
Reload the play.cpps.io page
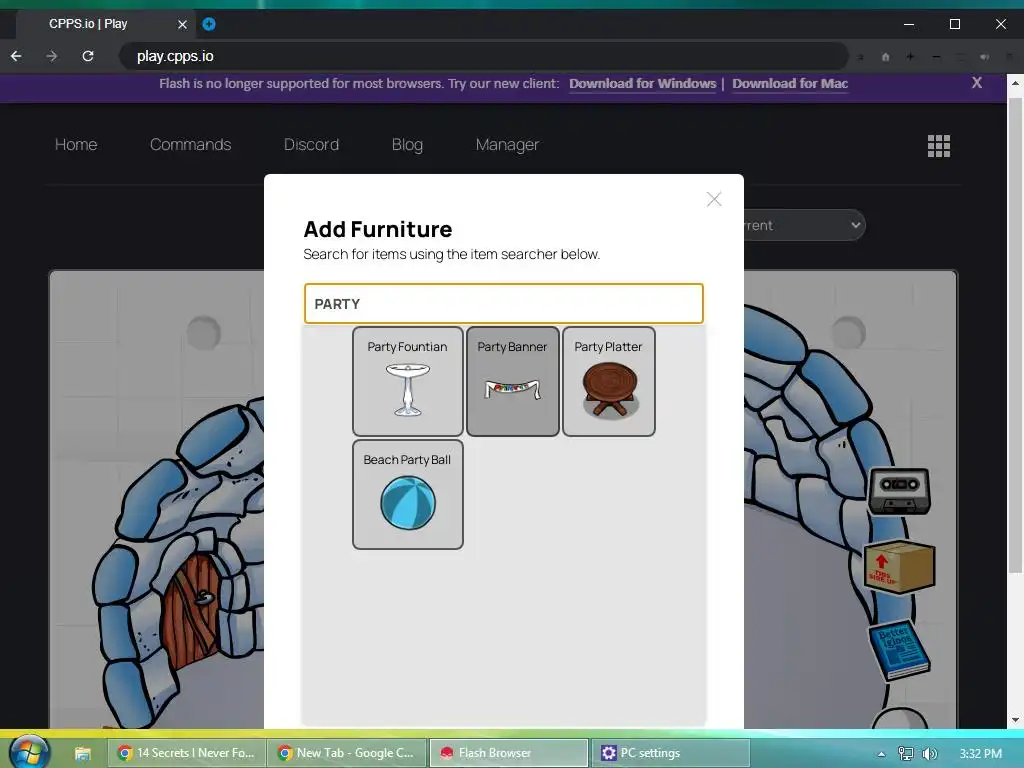(x=88, y=56)
